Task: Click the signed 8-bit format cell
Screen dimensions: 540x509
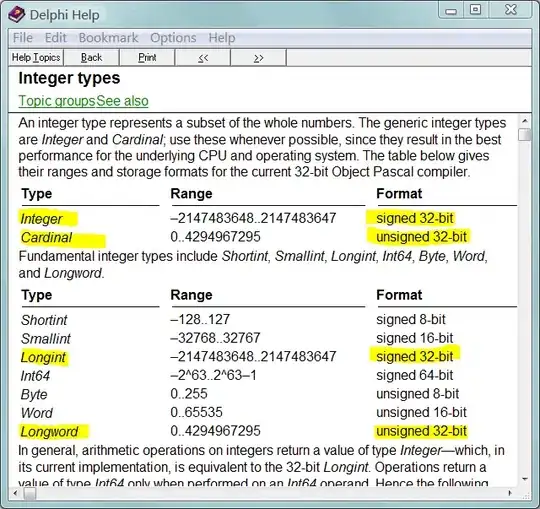Action: [411, 320]
